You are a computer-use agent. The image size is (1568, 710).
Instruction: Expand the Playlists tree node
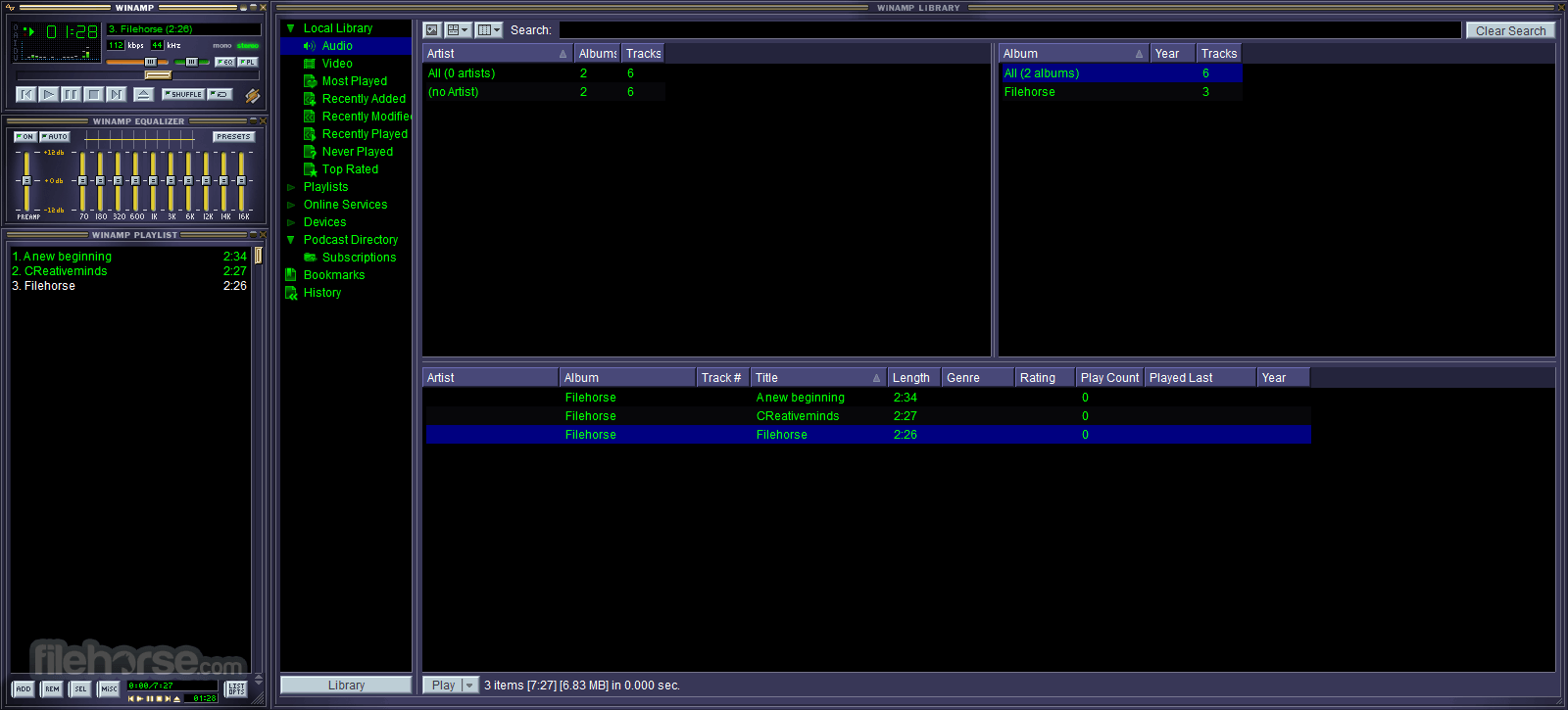(290, 187)
